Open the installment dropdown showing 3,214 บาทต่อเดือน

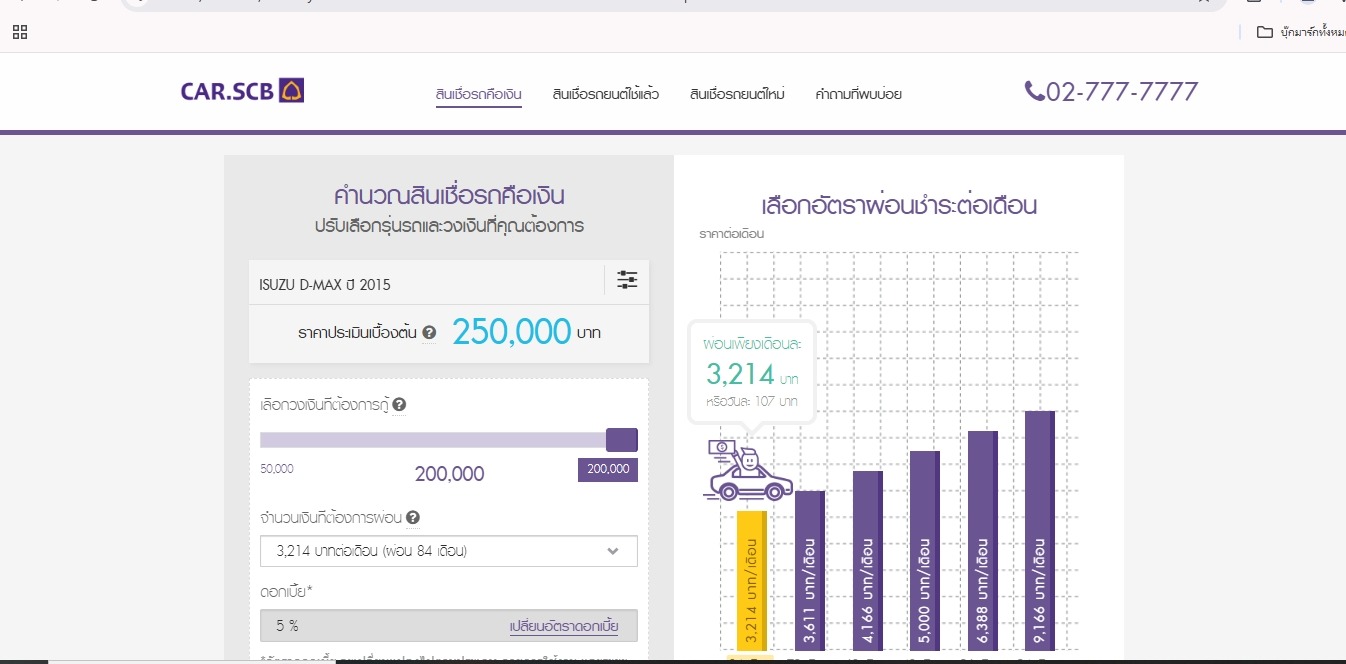[448, 551]
